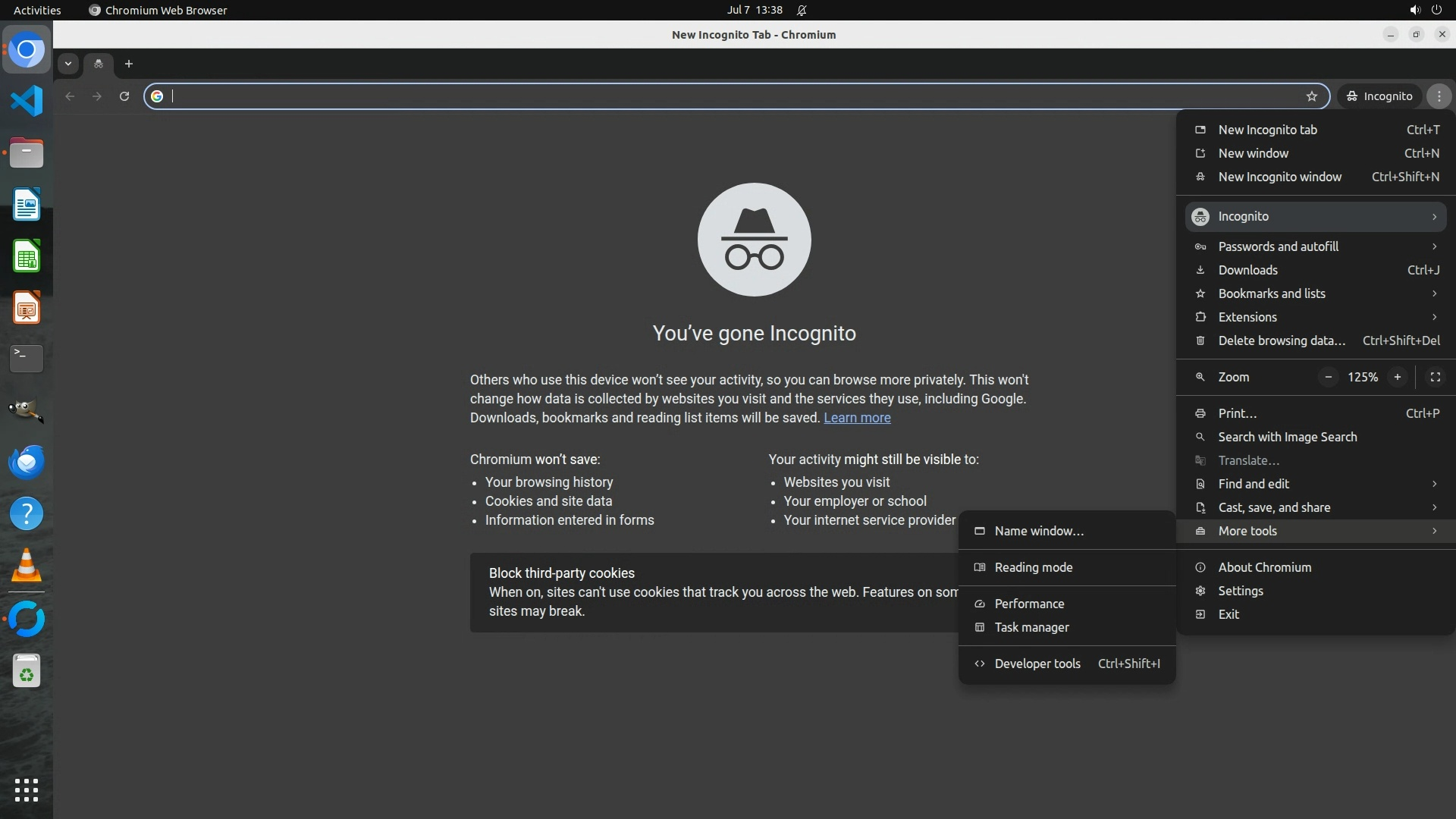Open the new tab plus button
1456x819 pixels.
(129, 64)
